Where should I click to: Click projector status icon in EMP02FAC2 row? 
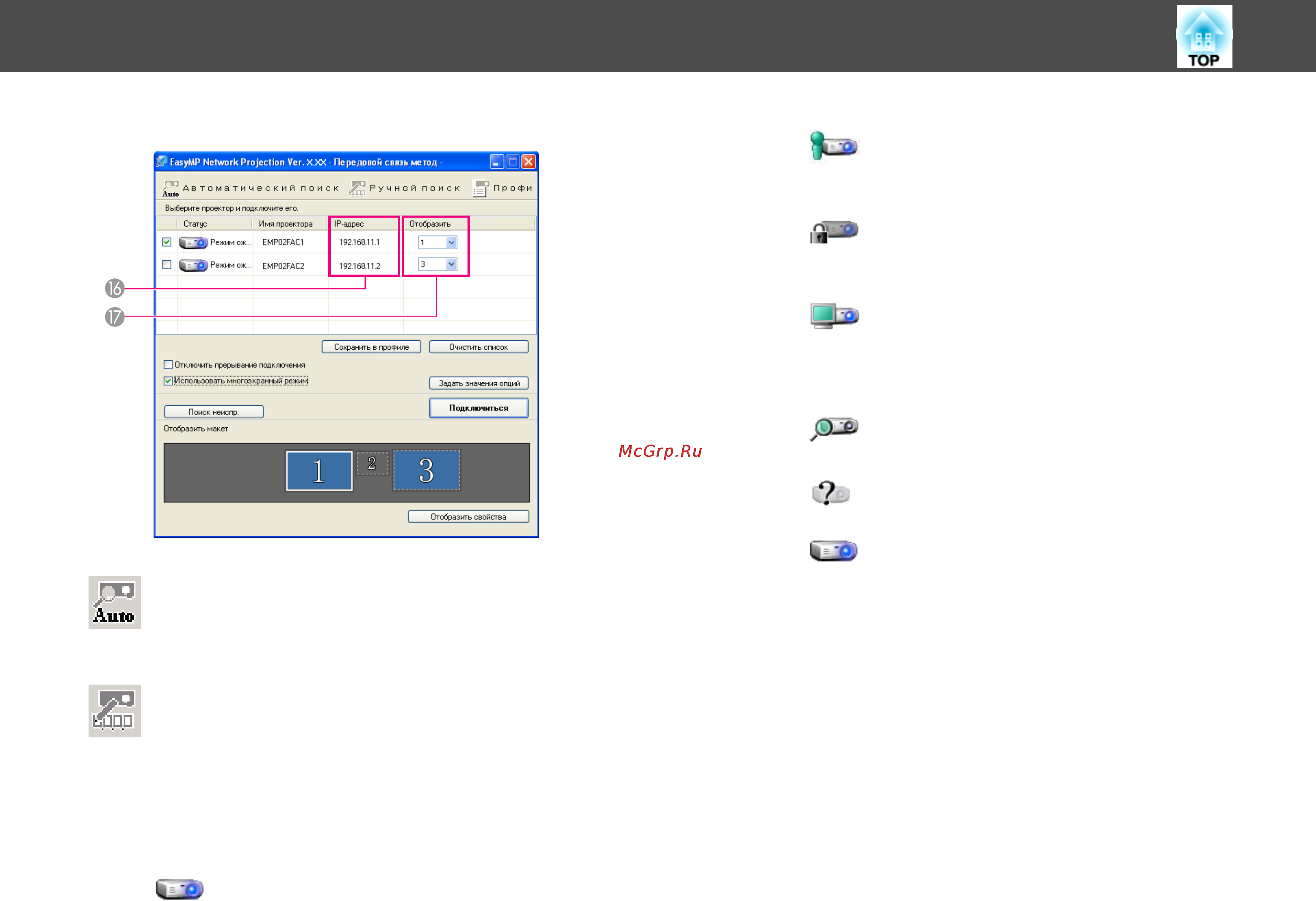(193, 265)
